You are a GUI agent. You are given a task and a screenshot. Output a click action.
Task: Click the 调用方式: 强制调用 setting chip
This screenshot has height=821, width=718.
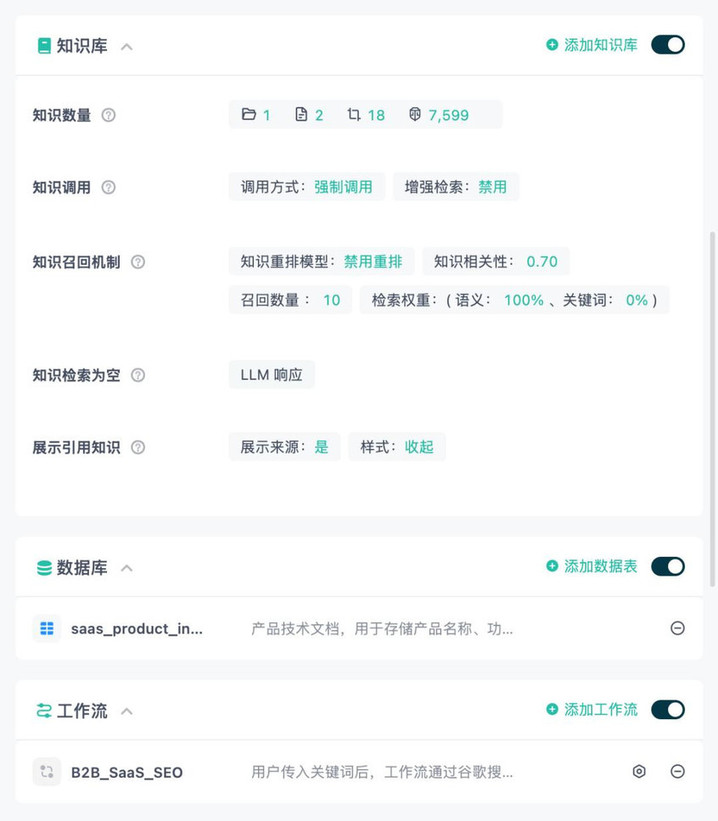click(307, 187)
